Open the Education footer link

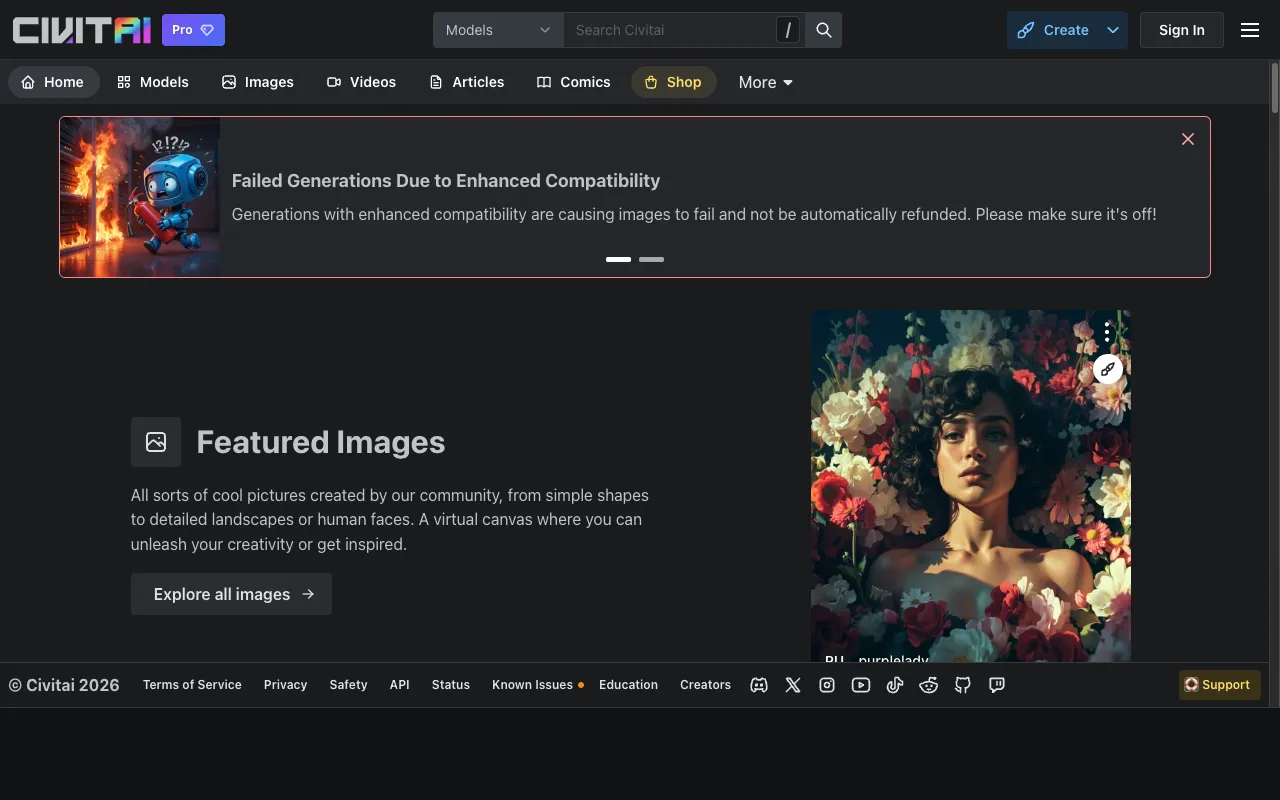pyautogui.click(x=628, y=685)
